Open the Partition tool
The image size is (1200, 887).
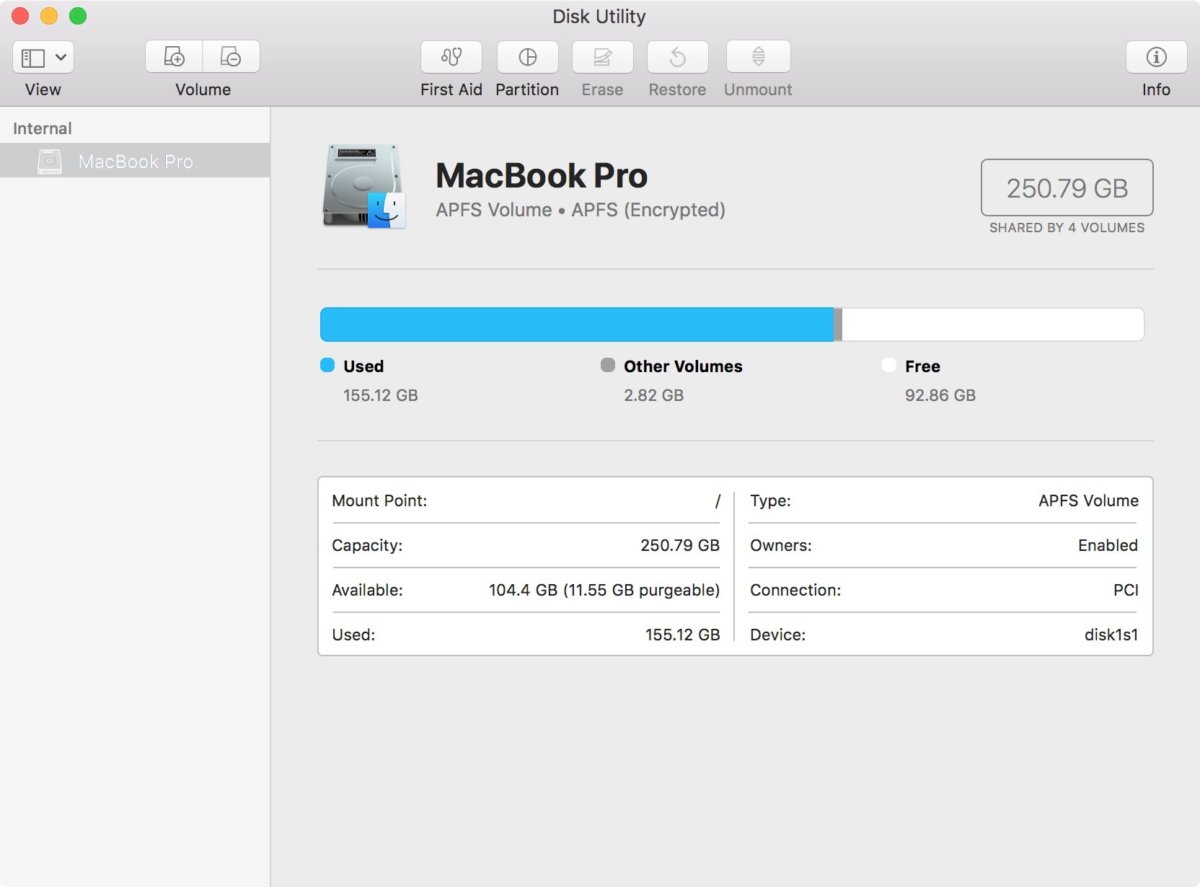pyautogui.click(x=527, y=57)
